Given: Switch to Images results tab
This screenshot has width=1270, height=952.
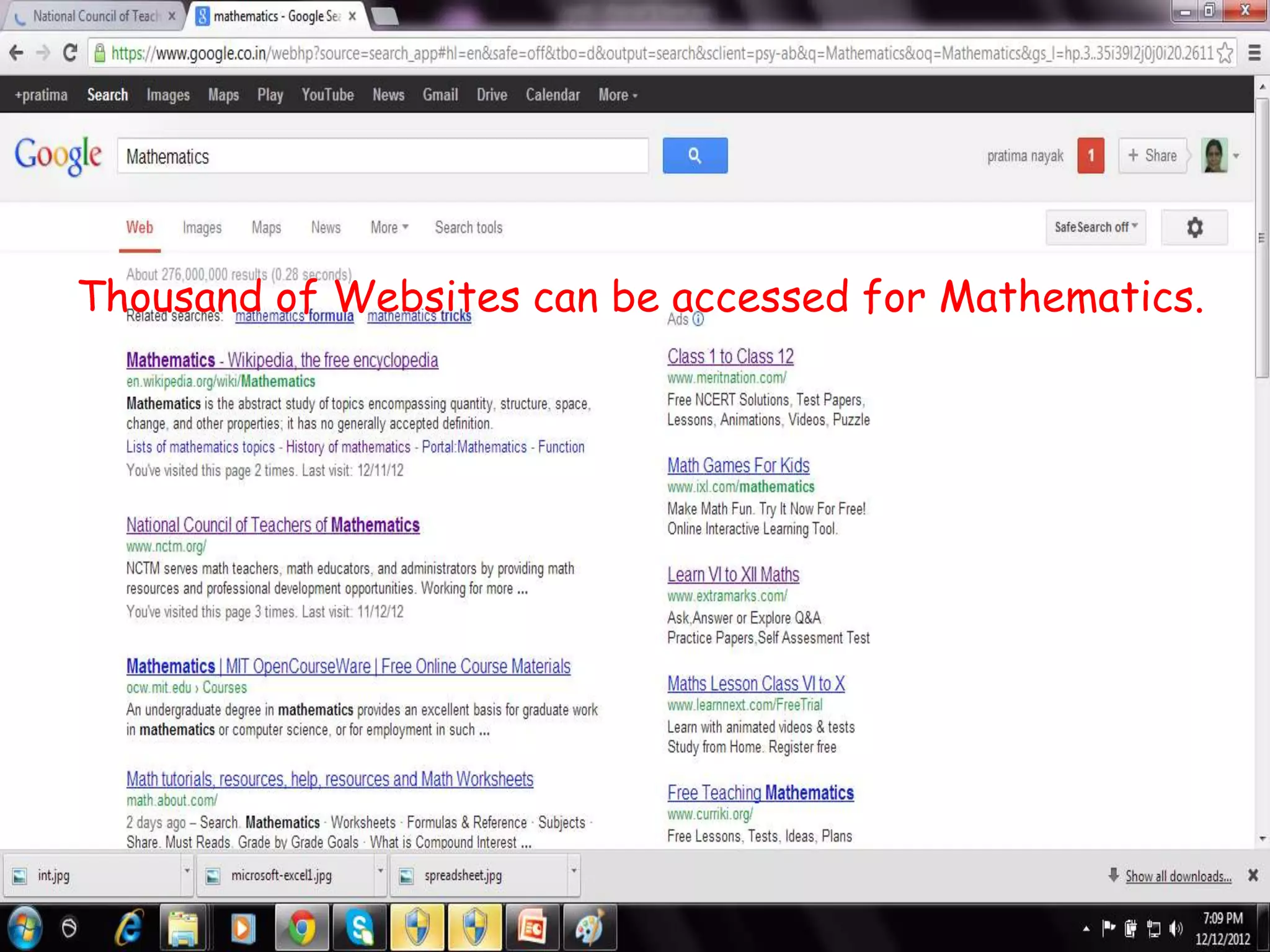Looking at the screenshot, I should [202, 227].
